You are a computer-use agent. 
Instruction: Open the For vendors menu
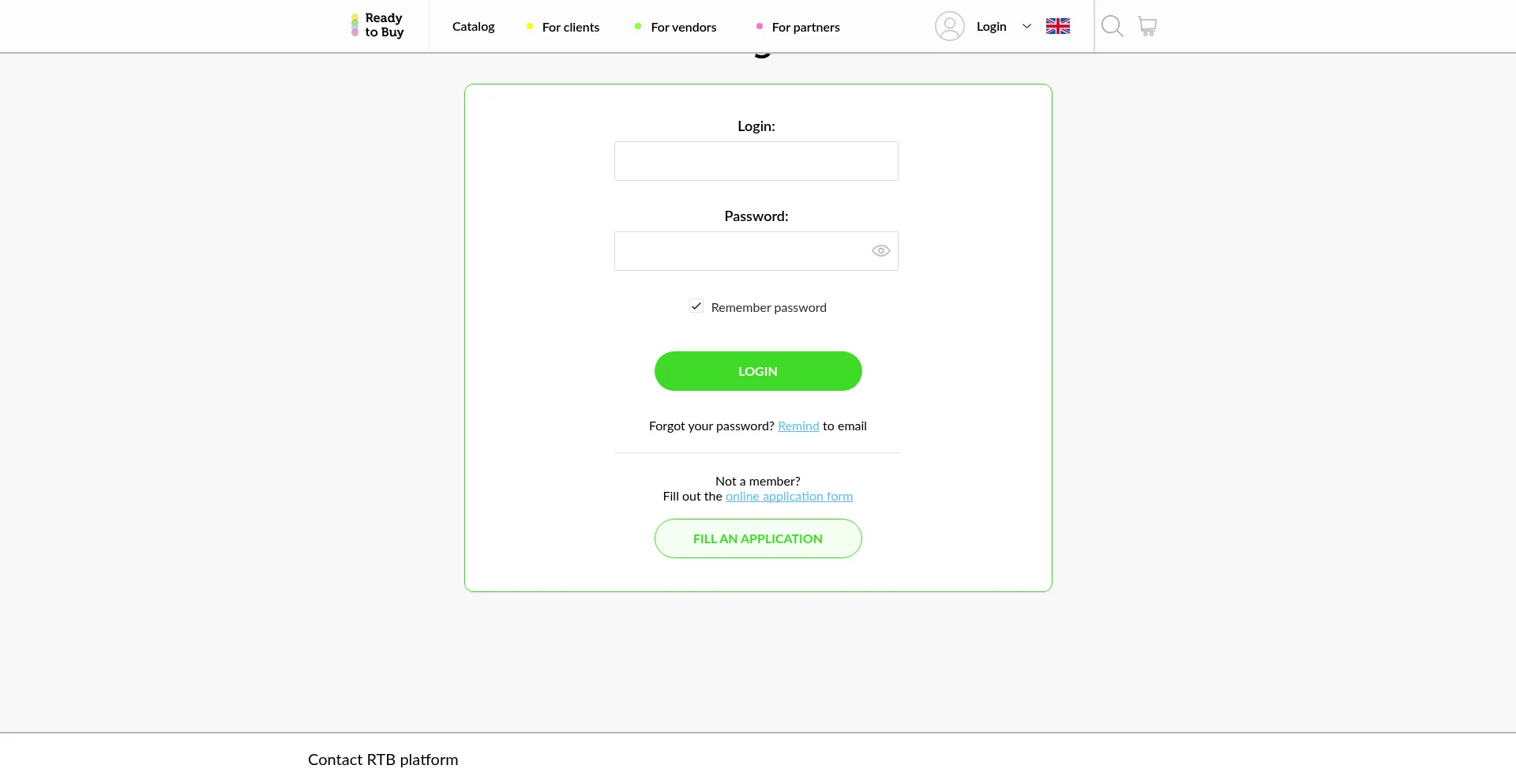pyautogui.click(x=683, y=27)
